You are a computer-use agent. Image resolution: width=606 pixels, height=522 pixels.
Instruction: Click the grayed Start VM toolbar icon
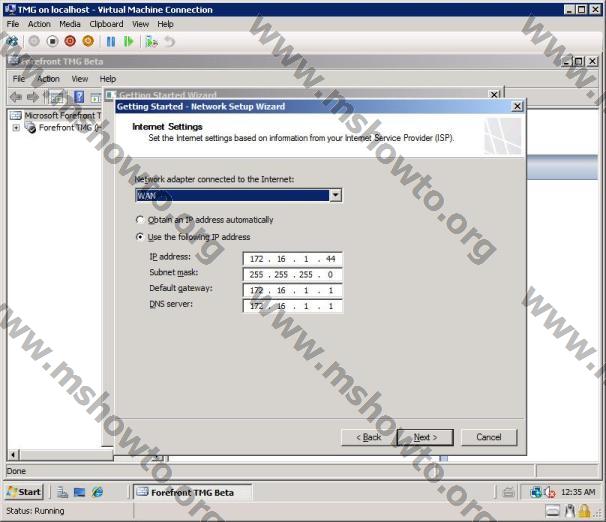pyautogui.click(x=34, y=41)
